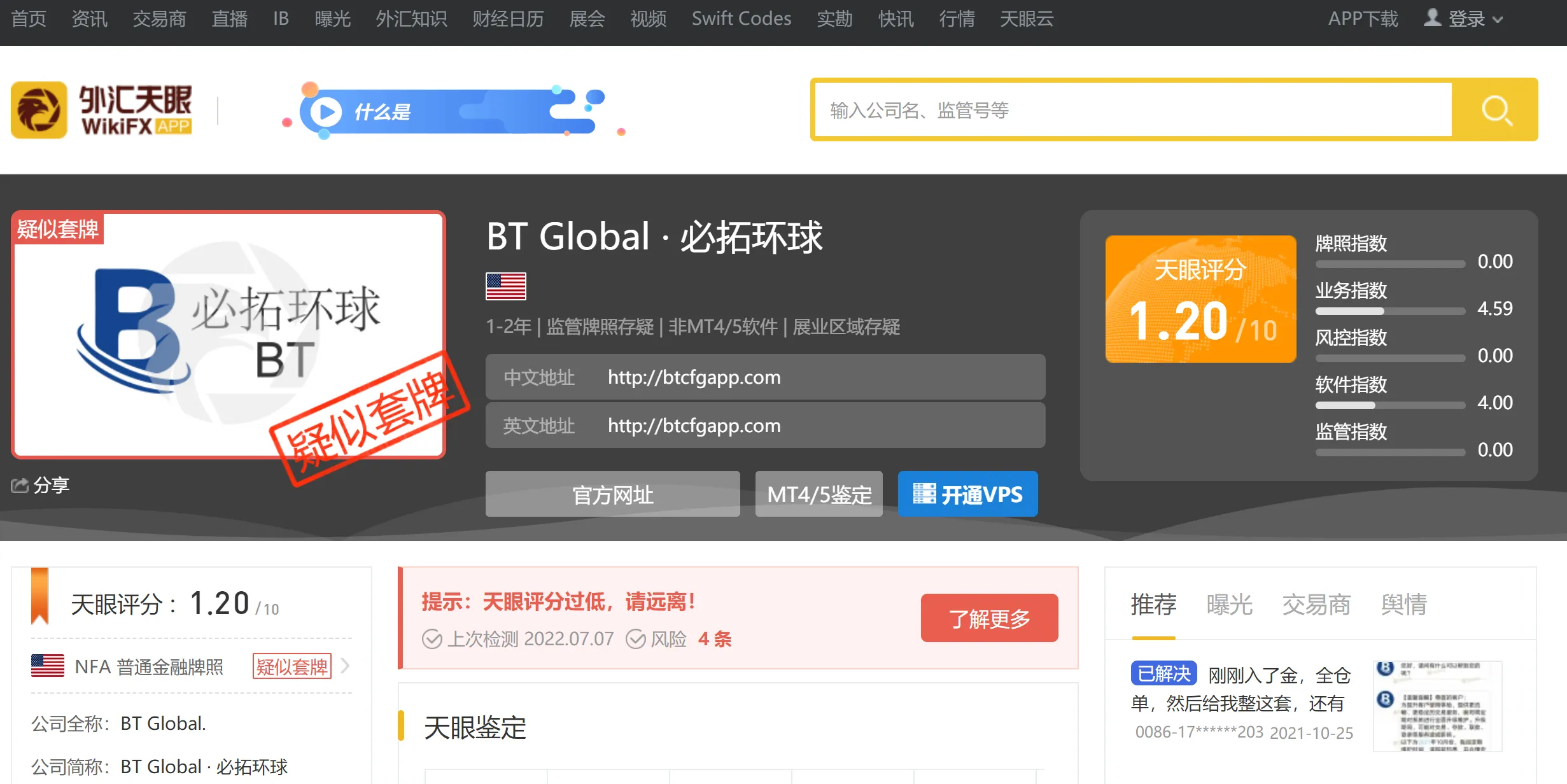Open the BT Global company logo image

pos(228,335)
